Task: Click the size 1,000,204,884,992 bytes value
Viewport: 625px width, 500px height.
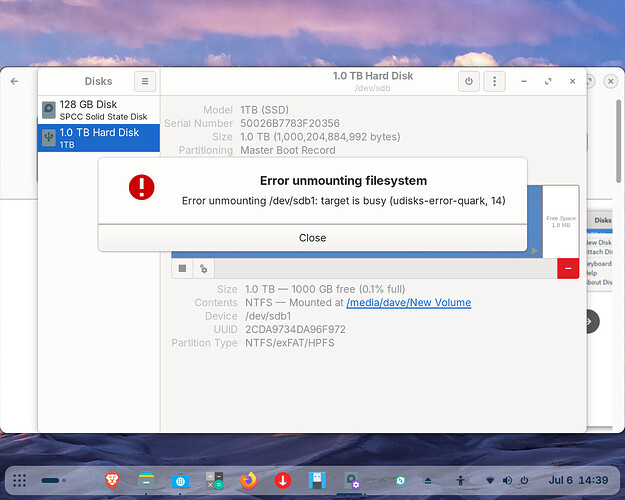Action: [320, 137]
